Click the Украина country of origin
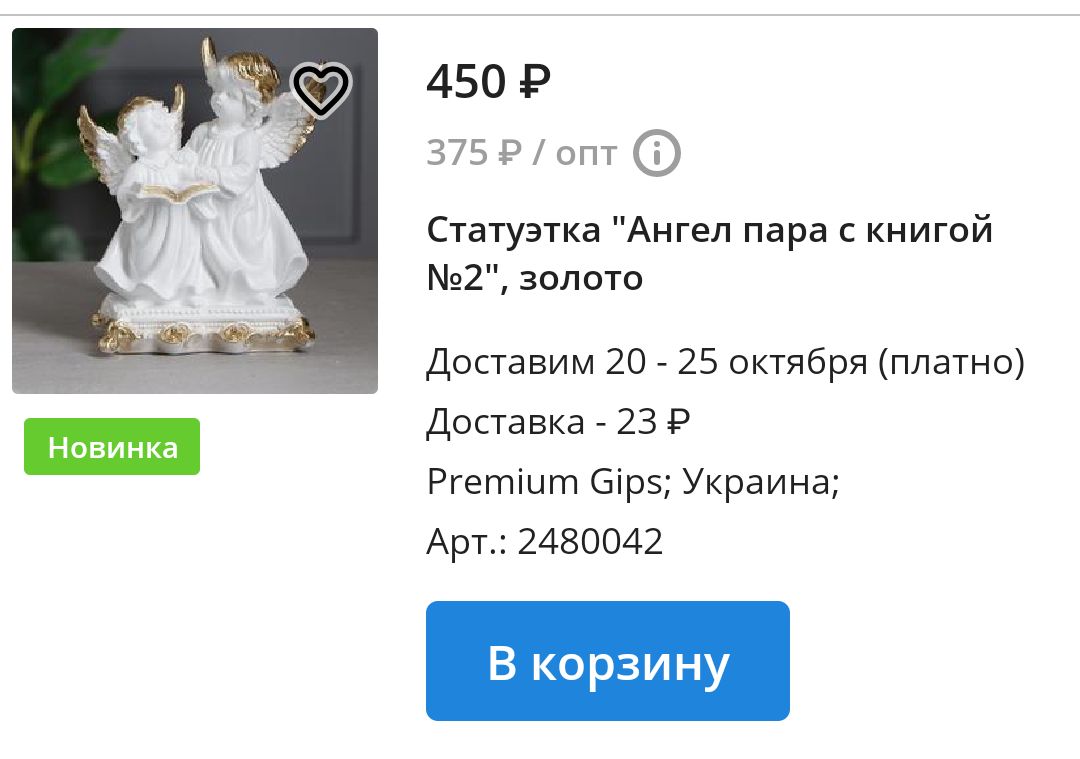Image resolution: width=1080 pixels, height=759 pixels. pos(760,481)
